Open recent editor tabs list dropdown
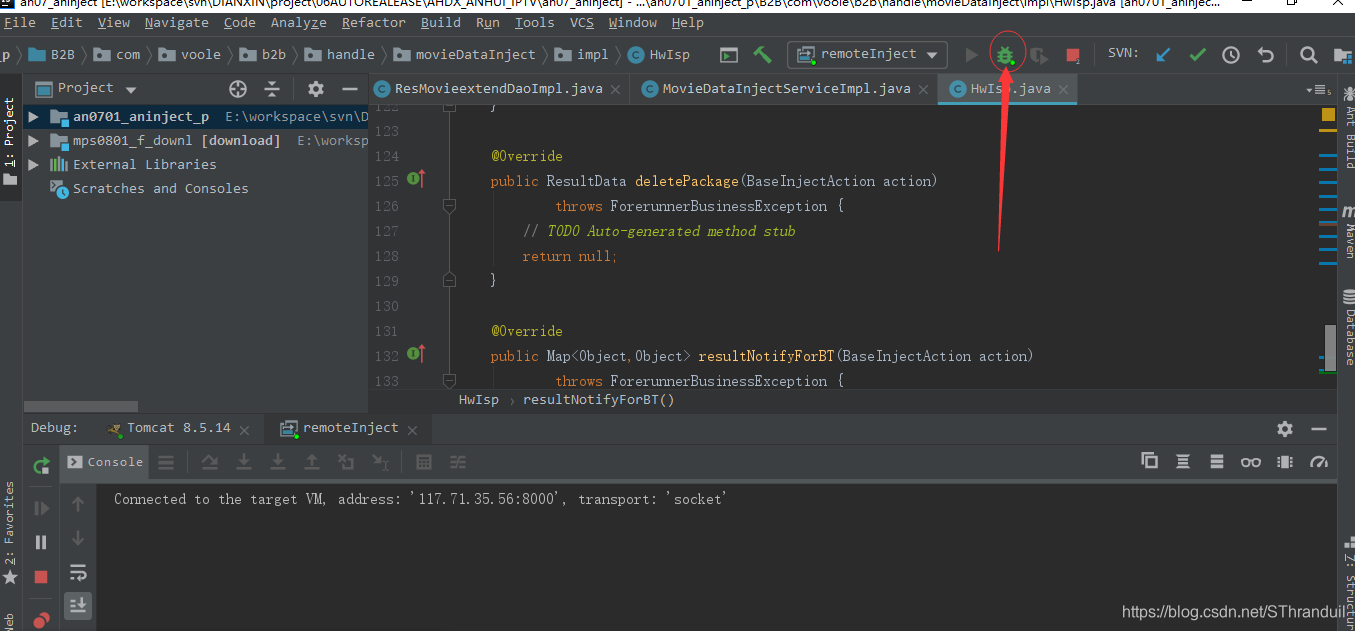Viewport: 1355px width, 631px height. 1316,90
